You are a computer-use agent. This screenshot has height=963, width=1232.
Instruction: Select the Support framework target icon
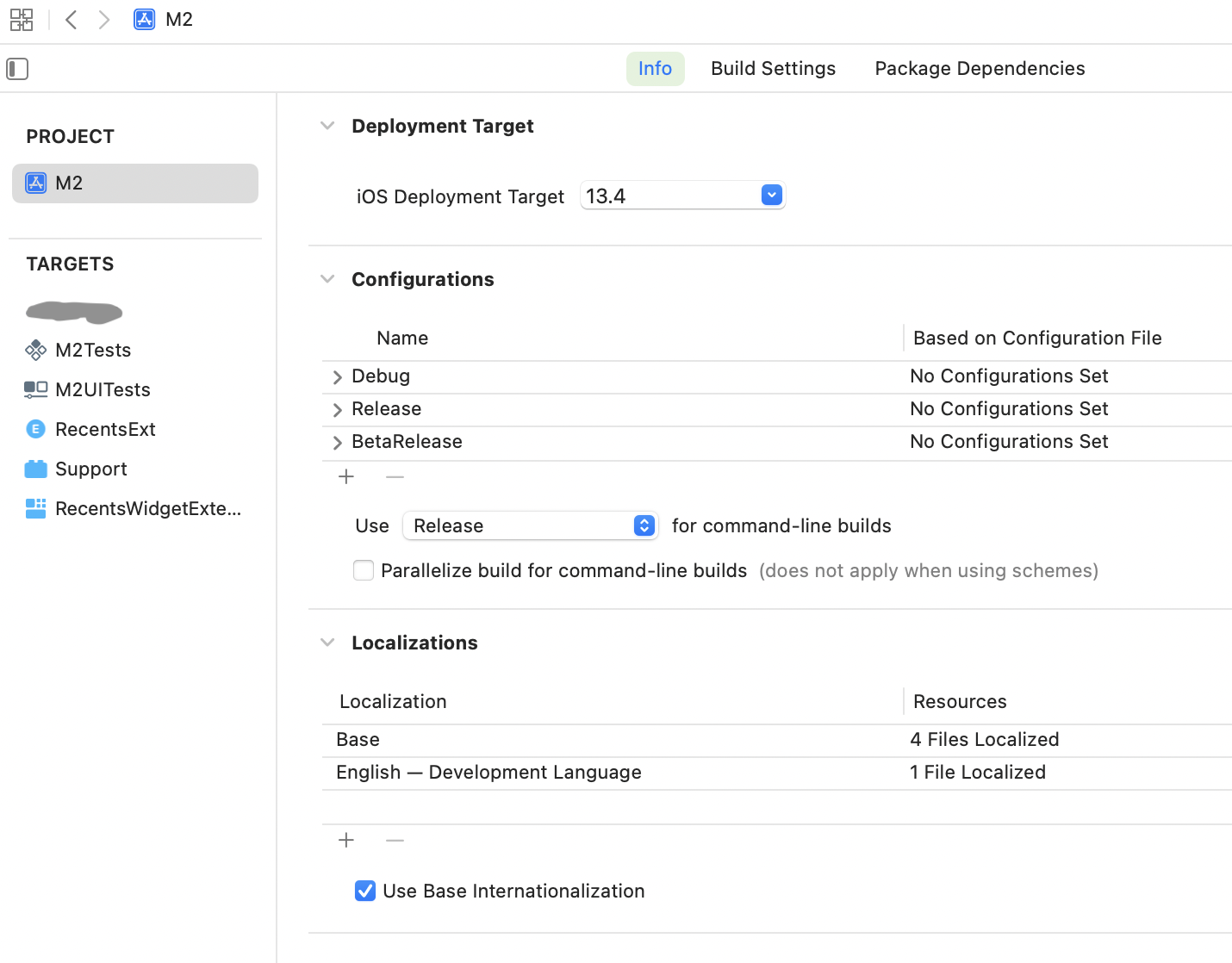click(x=35, y=469)
